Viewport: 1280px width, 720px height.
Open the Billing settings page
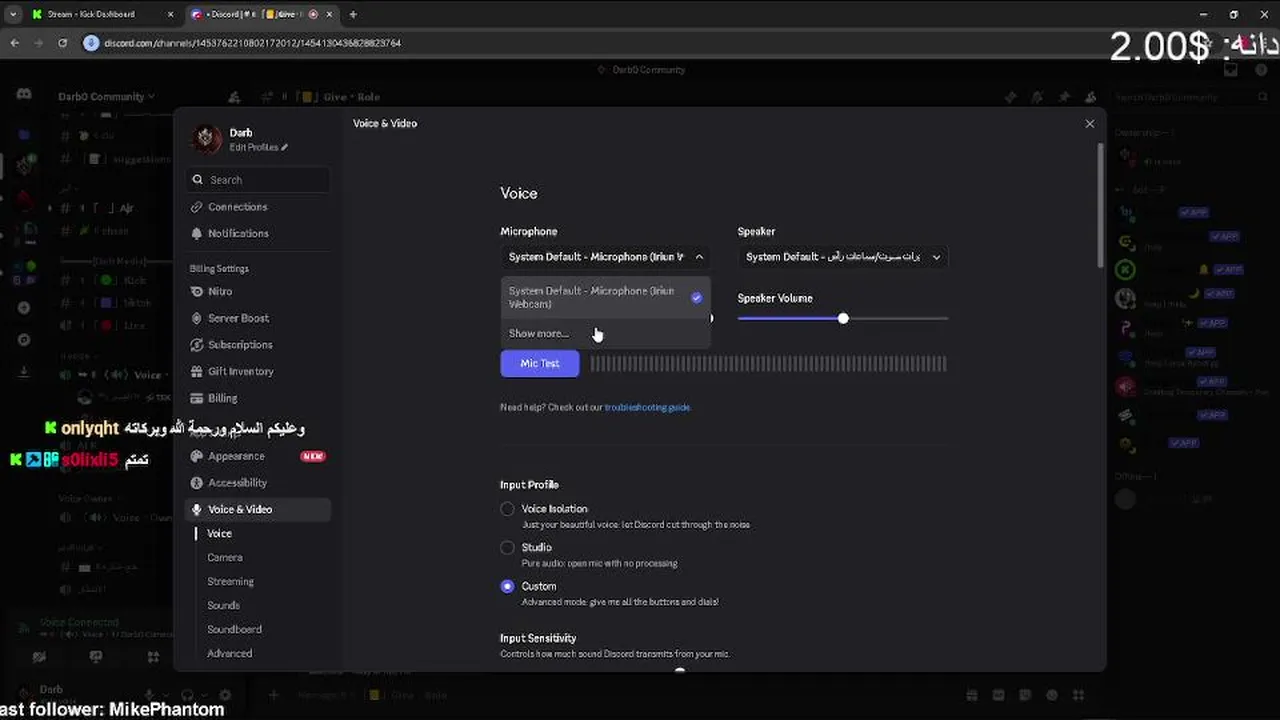[x=259, y=398]
